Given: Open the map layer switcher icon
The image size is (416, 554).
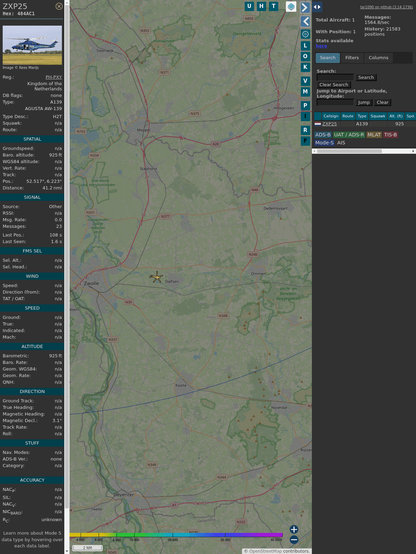Looking at the screenshot, I should (291, 6).
